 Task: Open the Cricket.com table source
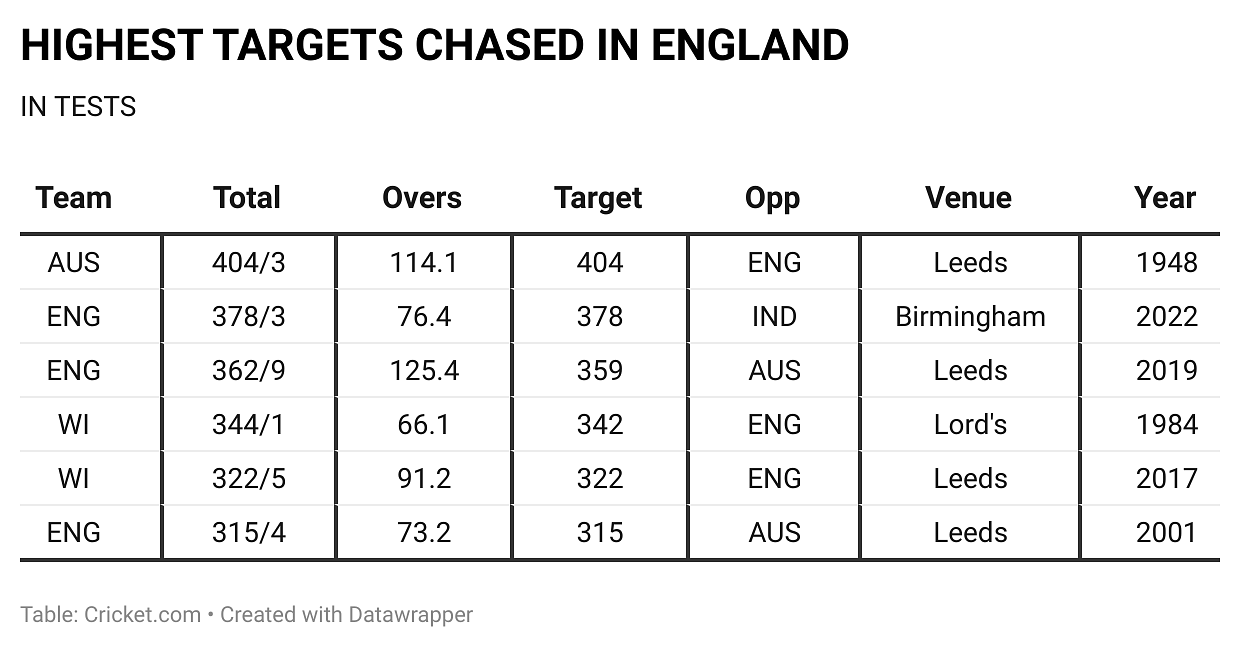141,614
